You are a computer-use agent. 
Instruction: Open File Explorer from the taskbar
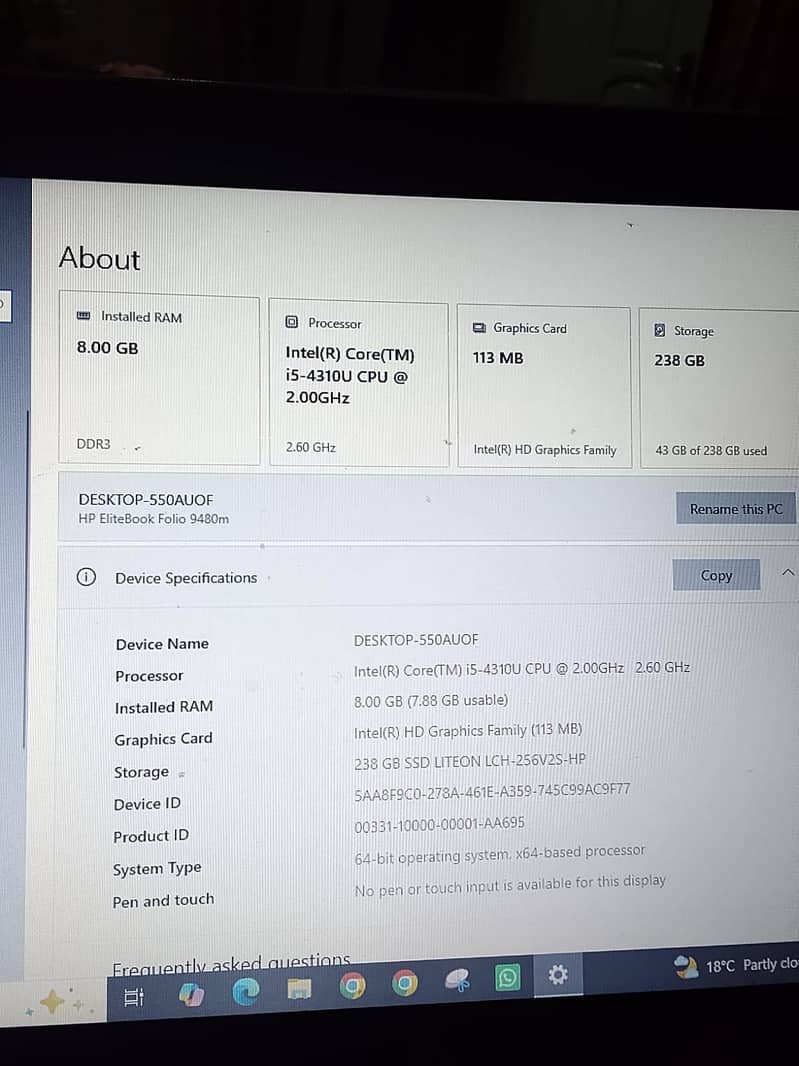coord(299,988)
